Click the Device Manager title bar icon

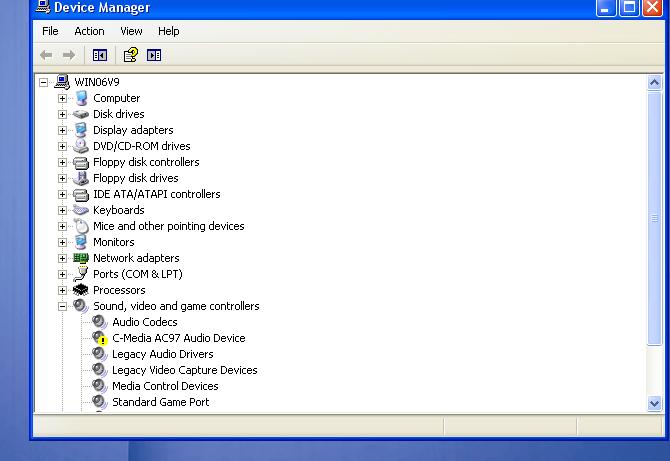(x=43, y=6)
